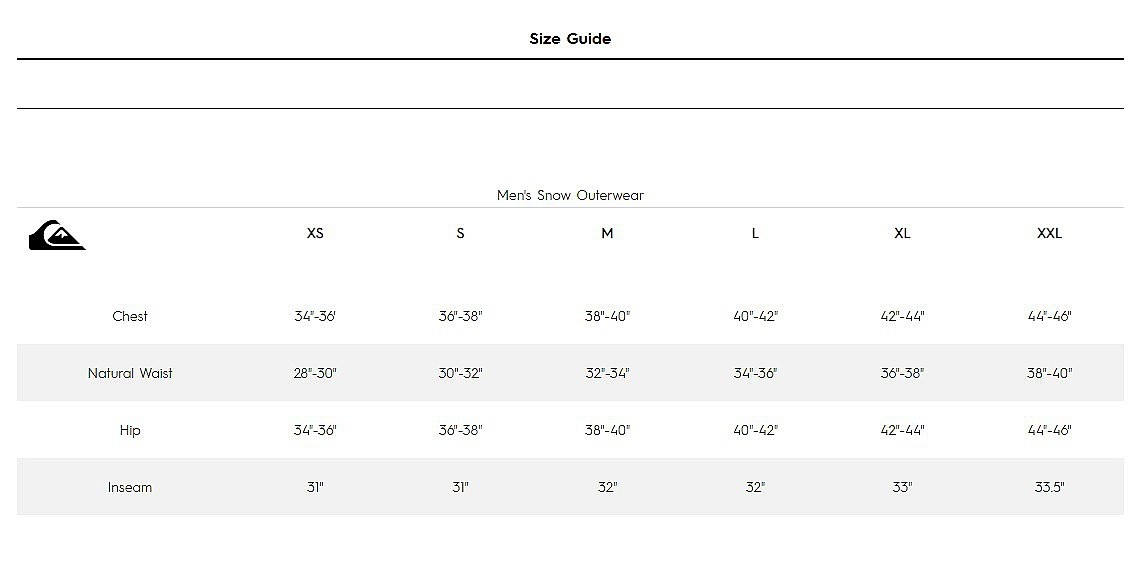Click the Men's Snow Outerwear title
This screenshot has width=1133, height=579.
point(570,195)
